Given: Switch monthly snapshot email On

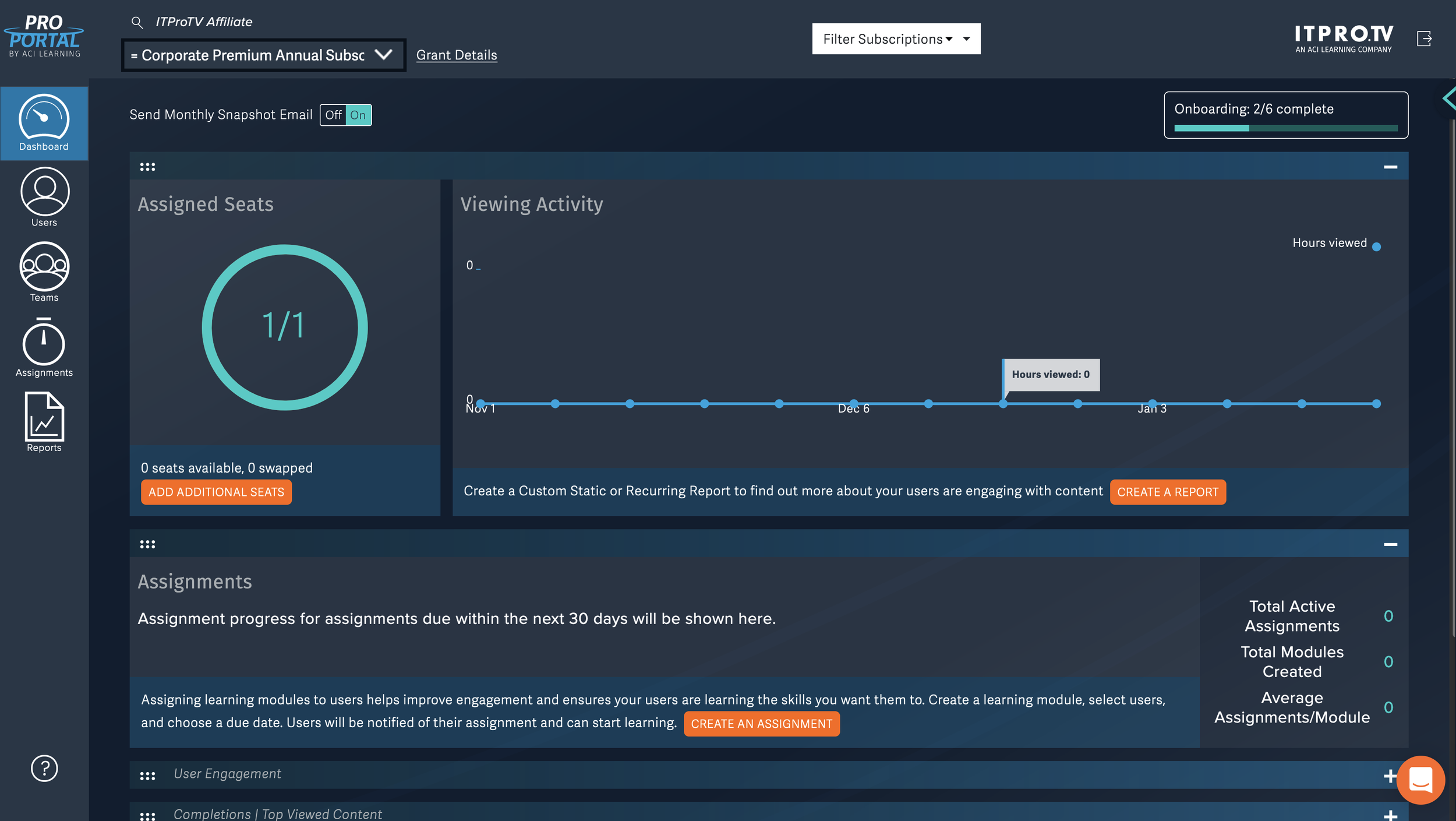Looking at the screenshot, I should point(358,115).
